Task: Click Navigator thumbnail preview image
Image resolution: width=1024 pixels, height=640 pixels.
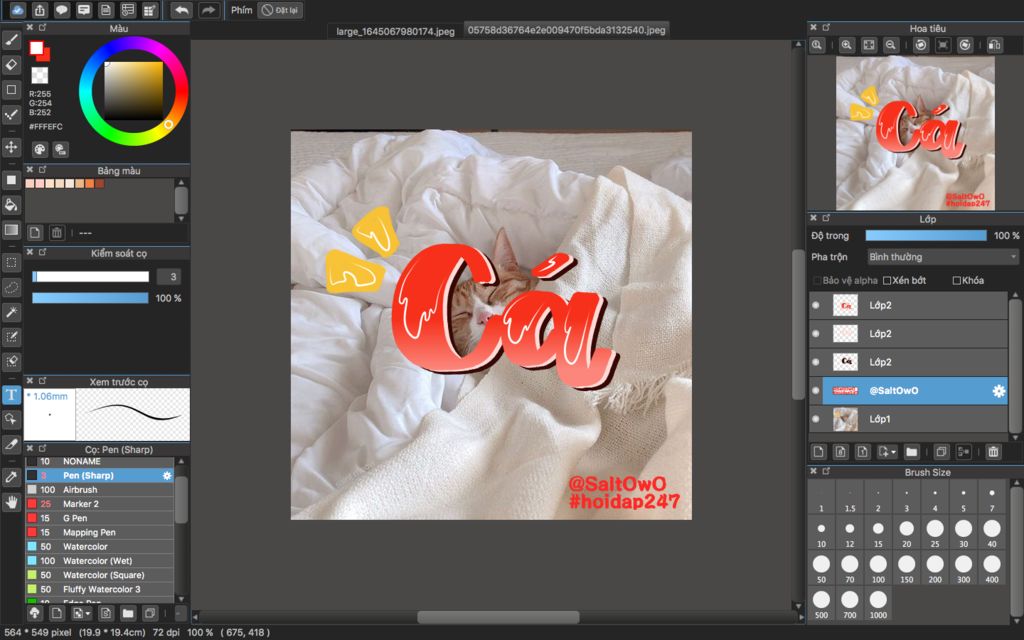Action: 915,133
